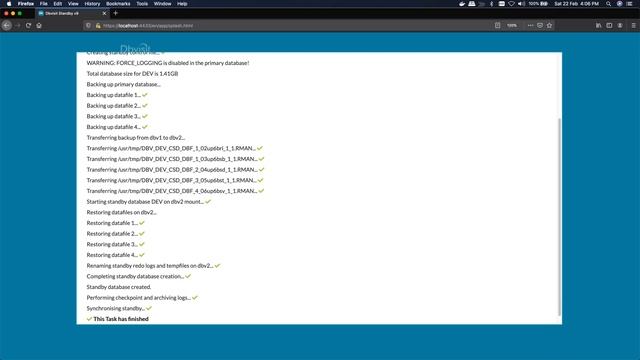Click the DBF_1_02up6bri transfer line
Screen dimensions: 640x360
[x=175, y=148]
